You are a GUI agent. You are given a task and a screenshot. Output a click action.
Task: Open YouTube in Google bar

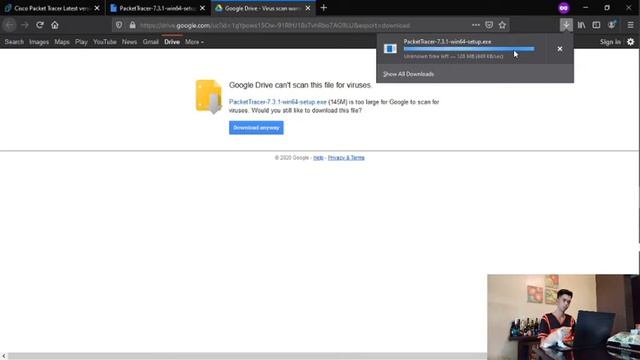point(104,42)
